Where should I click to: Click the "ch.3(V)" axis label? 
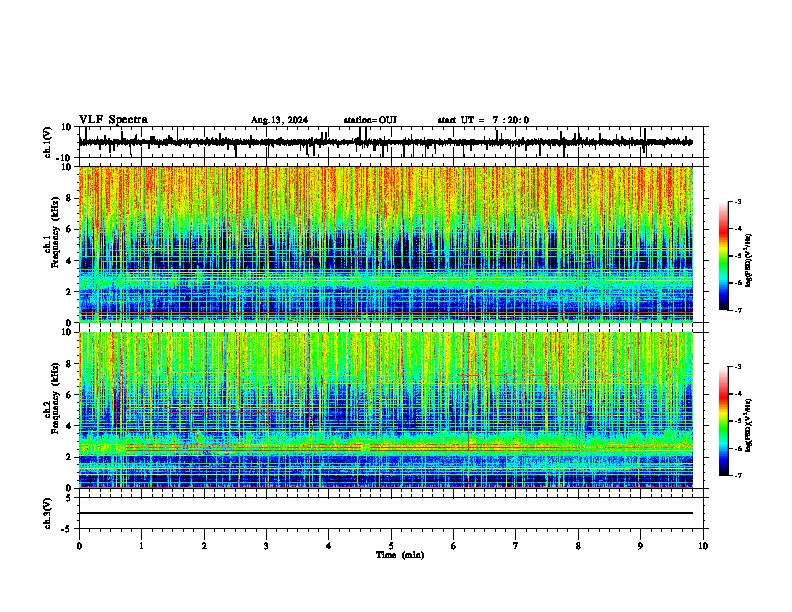(x=48, y=513)
